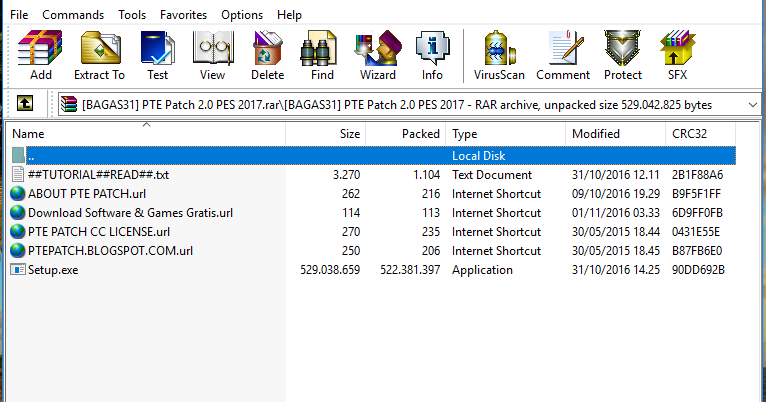Select PTEPATCH.BLOGSPOT.COM.url file name
Screen dimensions: 766x402
(110, 251)
